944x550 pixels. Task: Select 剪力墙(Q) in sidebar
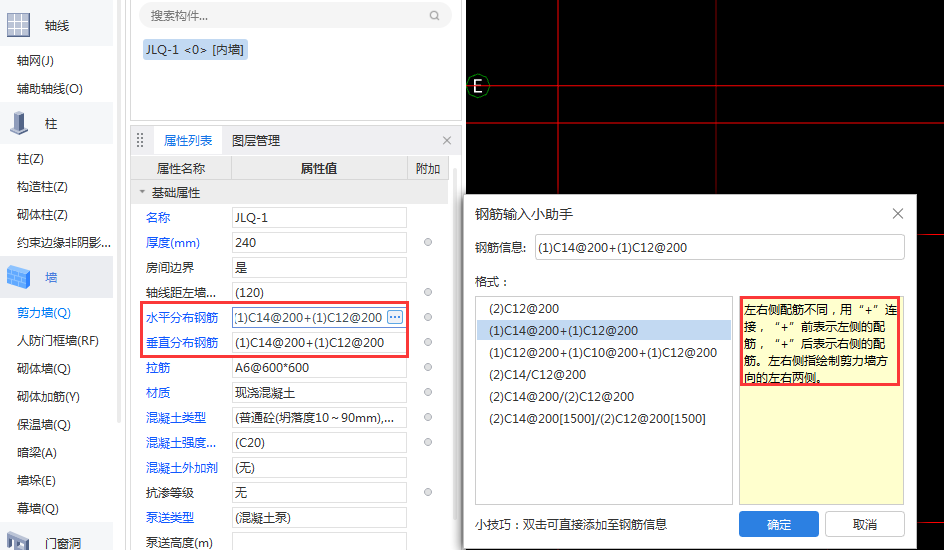point(44,312)
